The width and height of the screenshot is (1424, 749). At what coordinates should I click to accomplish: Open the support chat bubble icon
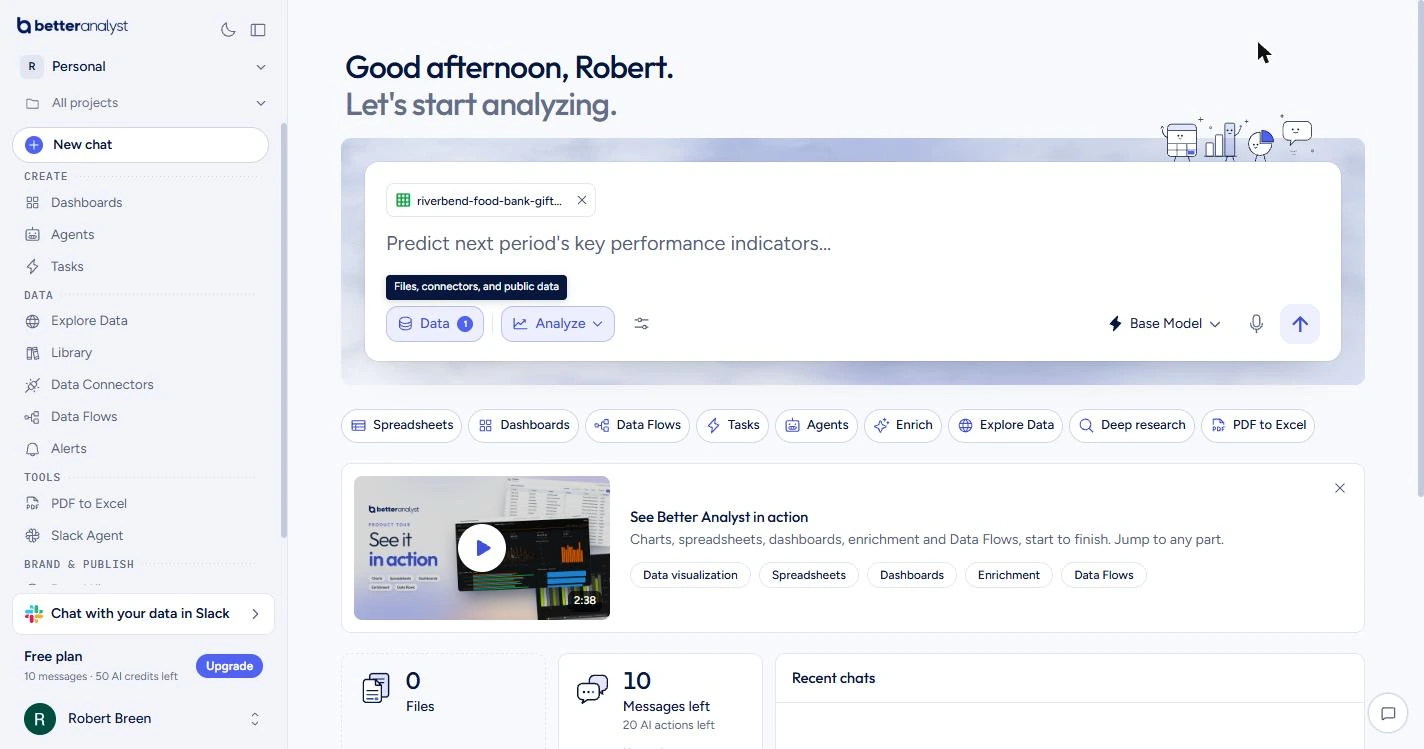tap(1388, 713)
